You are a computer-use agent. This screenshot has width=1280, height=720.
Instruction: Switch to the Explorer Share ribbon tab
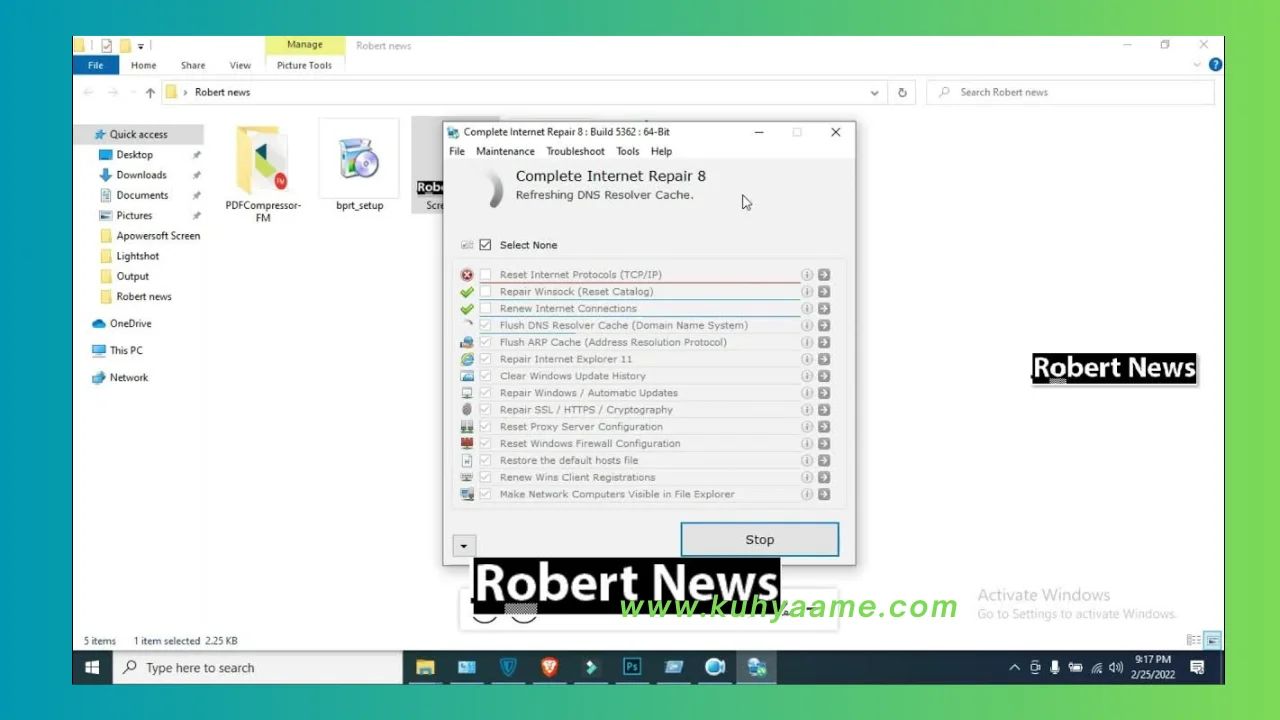tap(193, 66)
